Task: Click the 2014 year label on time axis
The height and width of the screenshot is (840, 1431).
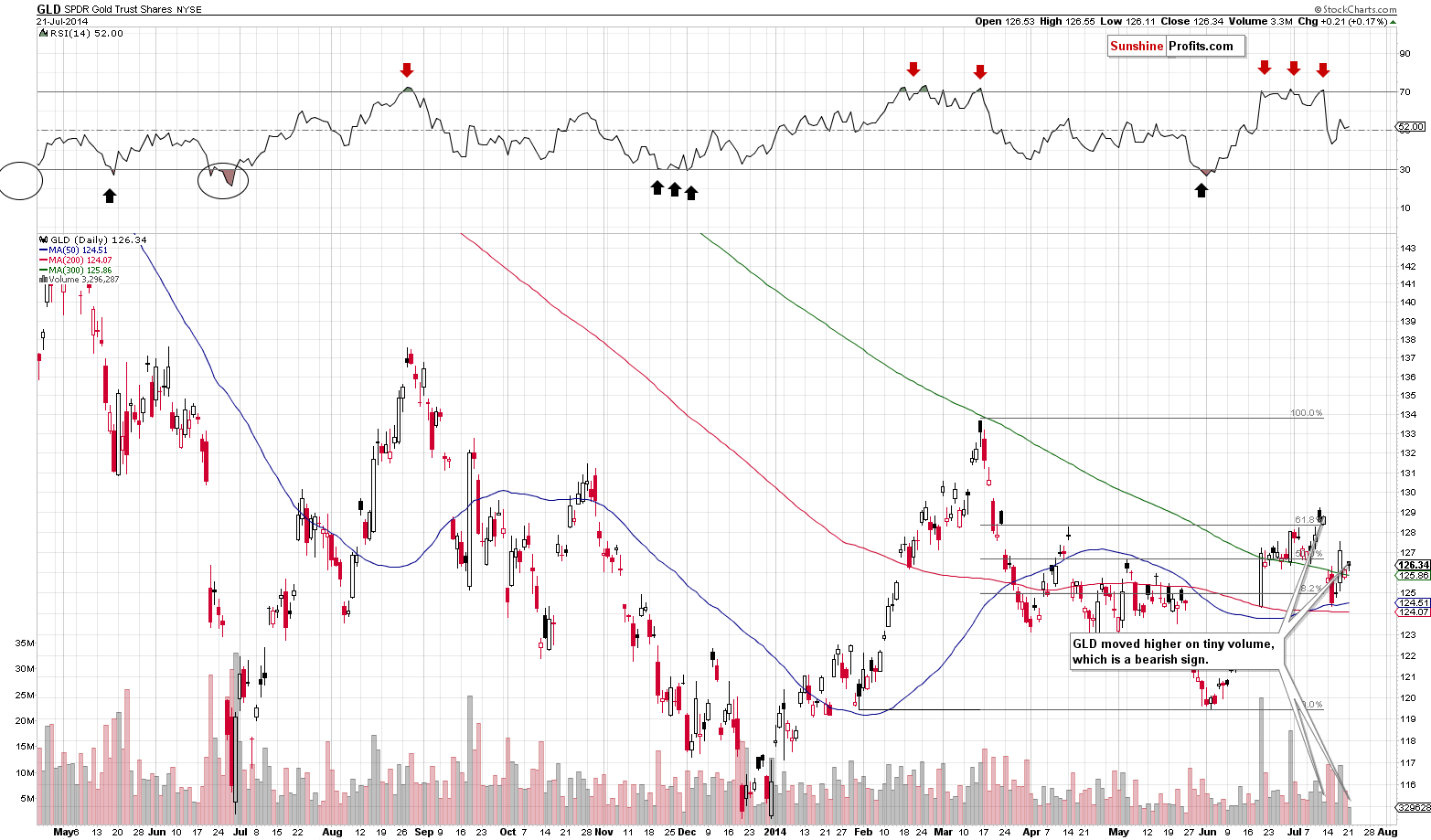Action: (x=775, y=833)
